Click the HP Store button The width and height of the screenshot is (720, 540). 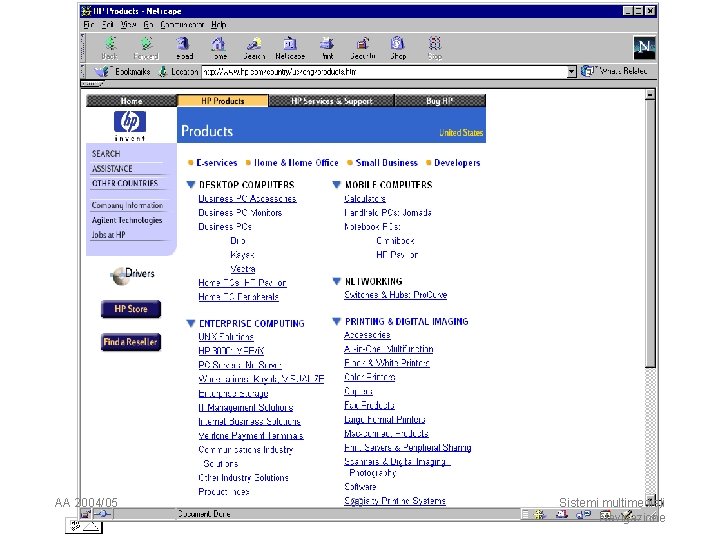coord(131,309)
